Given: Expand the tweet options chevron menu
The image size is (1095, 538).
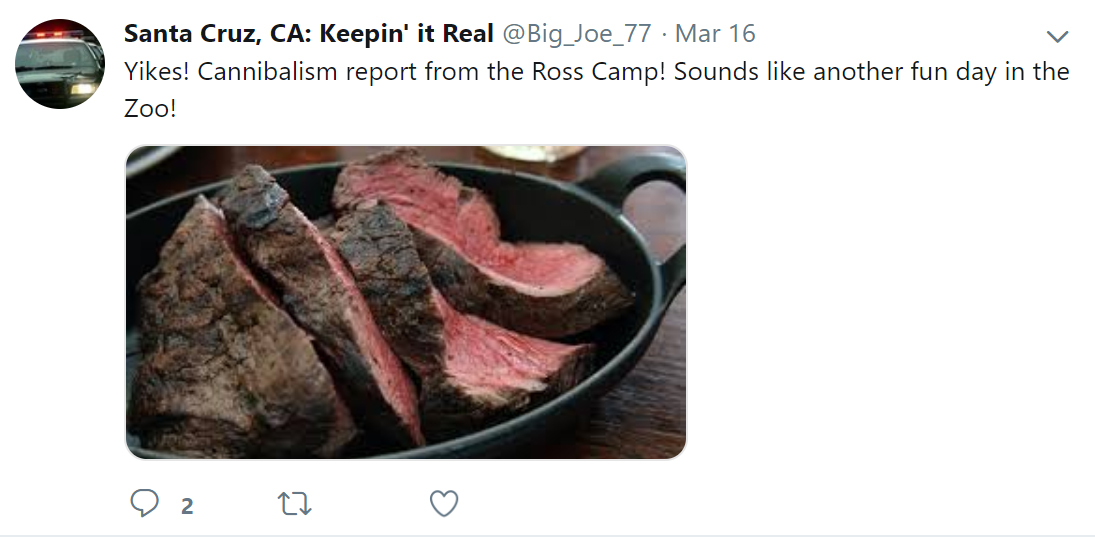Looking at the screenshot, I should pos(1057,37).
